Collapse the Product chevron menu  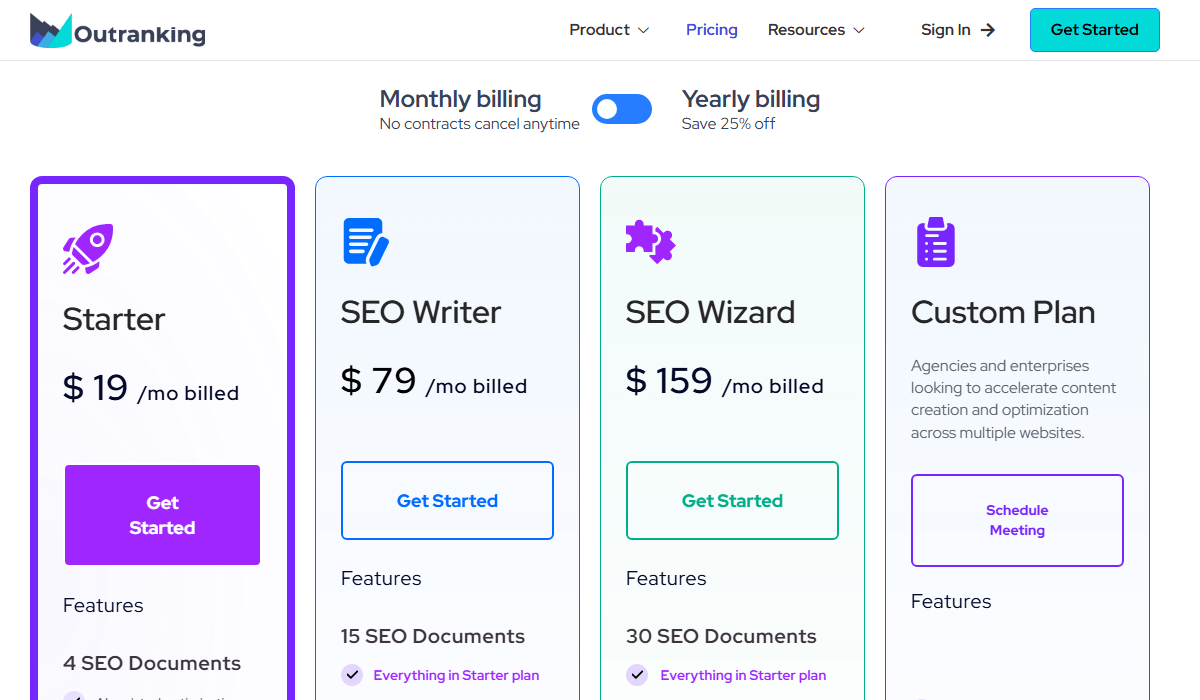click(x=644, y=31)
